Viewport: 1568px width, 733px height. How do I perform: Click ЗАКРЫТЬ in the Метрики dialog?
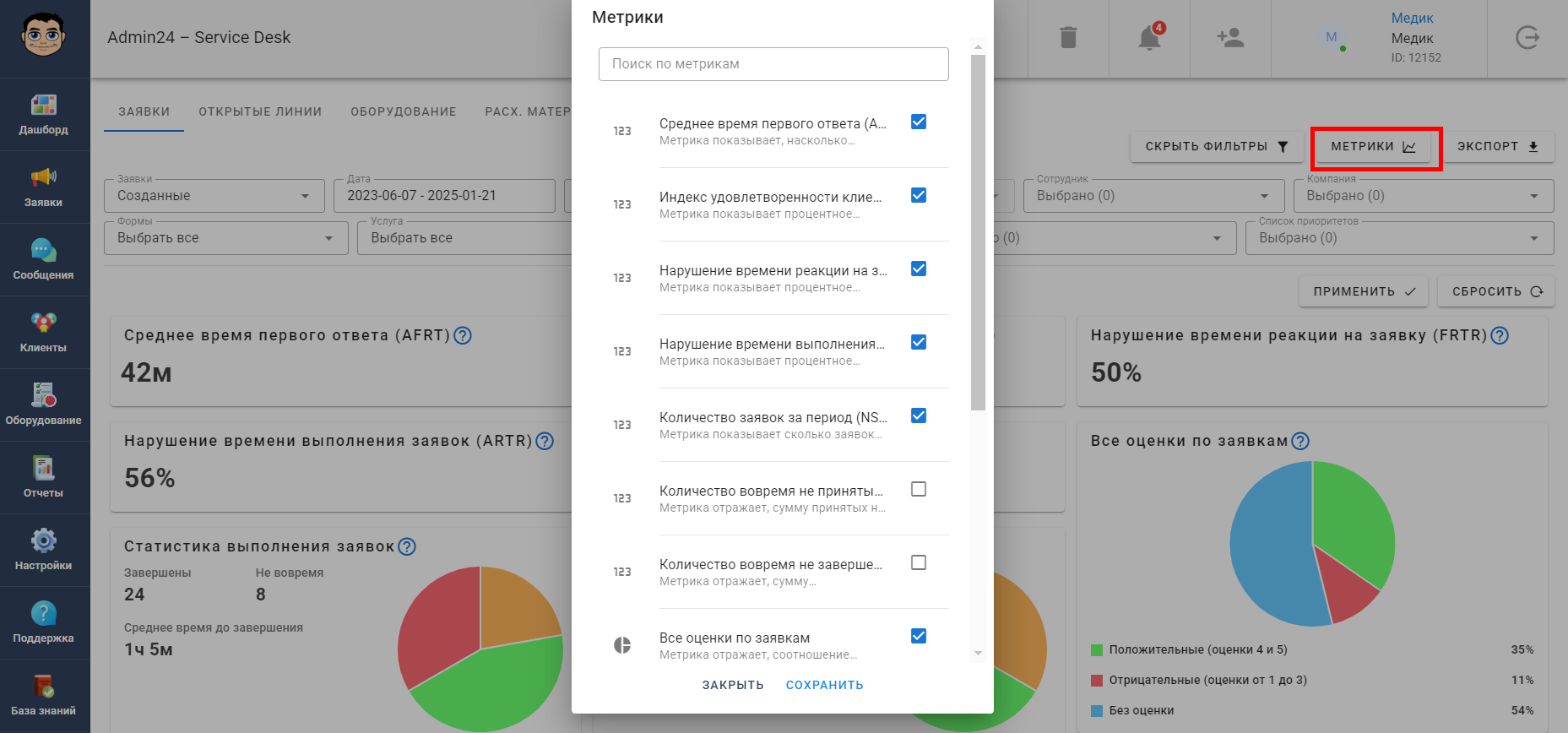click(x=733, y=685)
